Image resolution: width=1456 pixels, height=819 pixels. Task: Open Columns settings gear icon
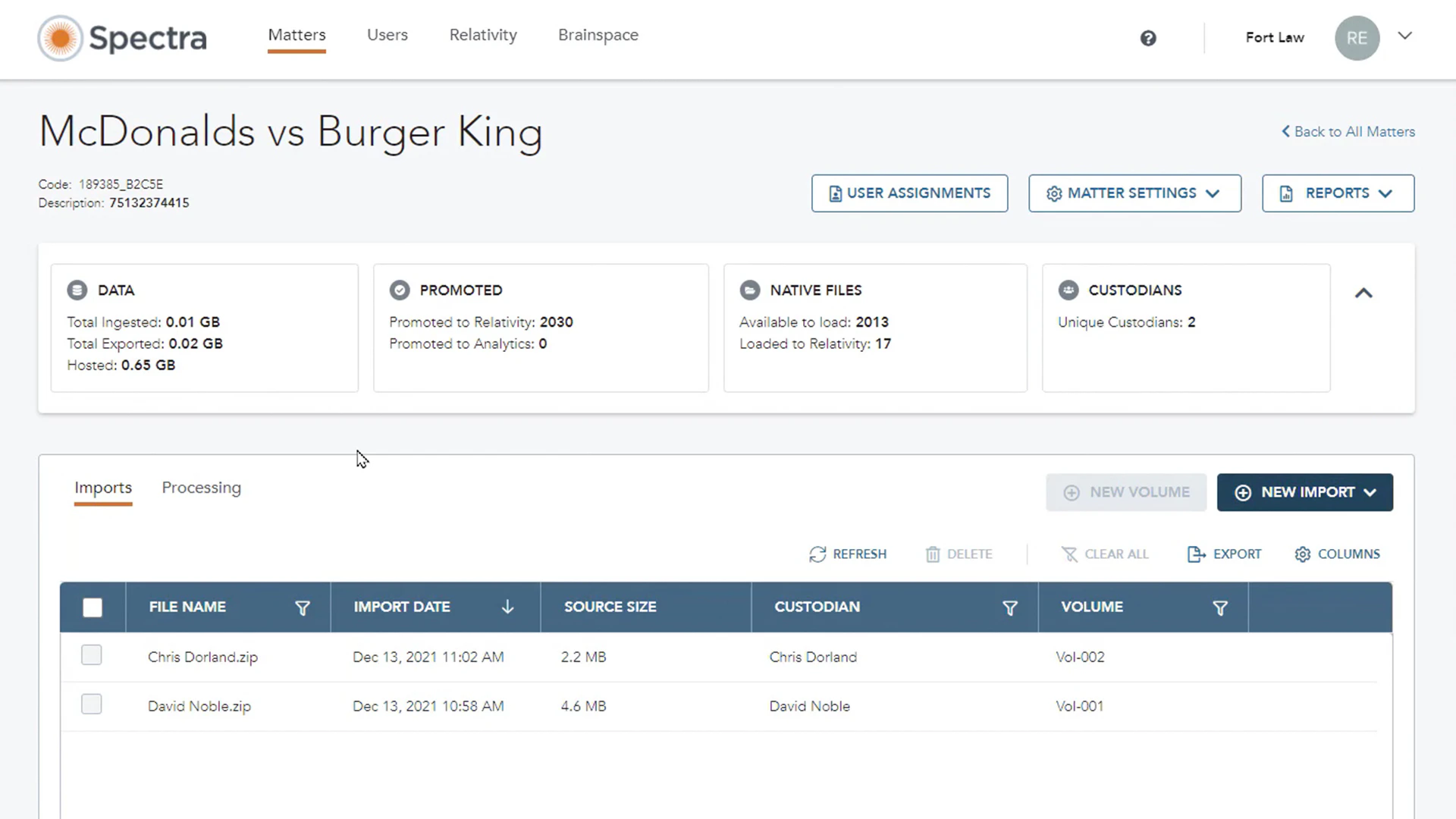coord(1302,554)
